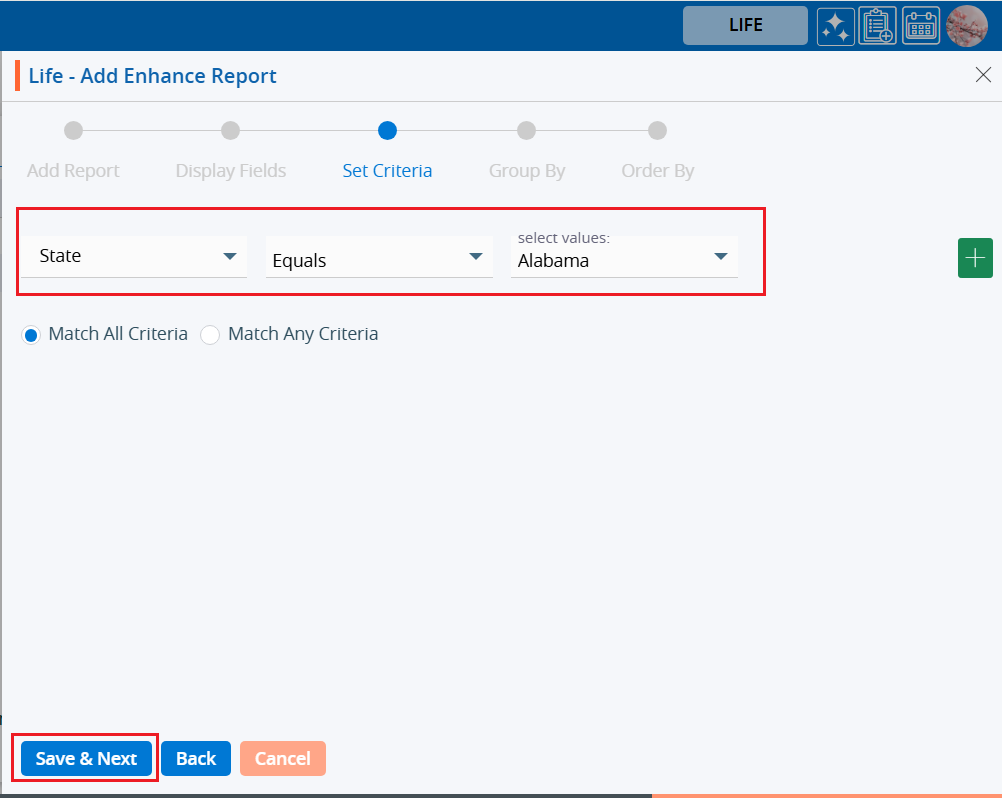Jump to the Display Fields step
1002x798 pixels.
click(230, 131)
